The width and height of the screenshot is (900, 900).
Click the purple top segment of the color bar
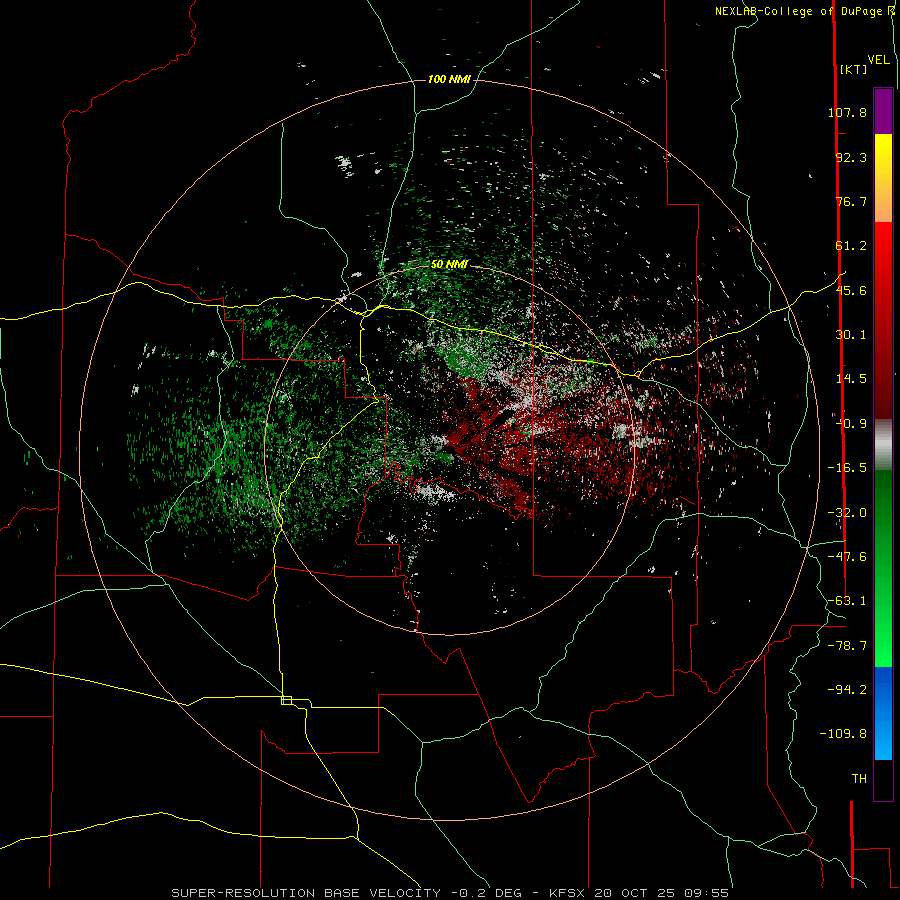pos(883,111)
